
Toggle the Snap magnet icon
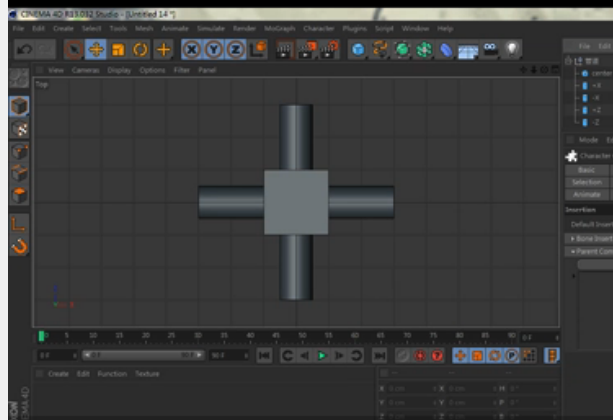(19, 246)
